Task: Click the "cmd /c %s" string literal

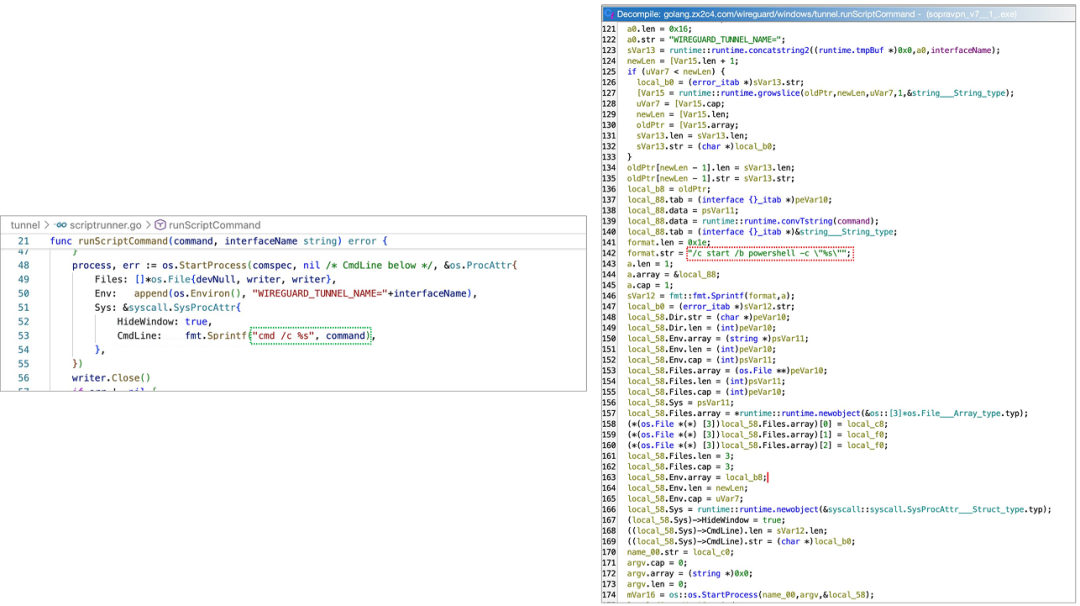Action: coord(283,336)
